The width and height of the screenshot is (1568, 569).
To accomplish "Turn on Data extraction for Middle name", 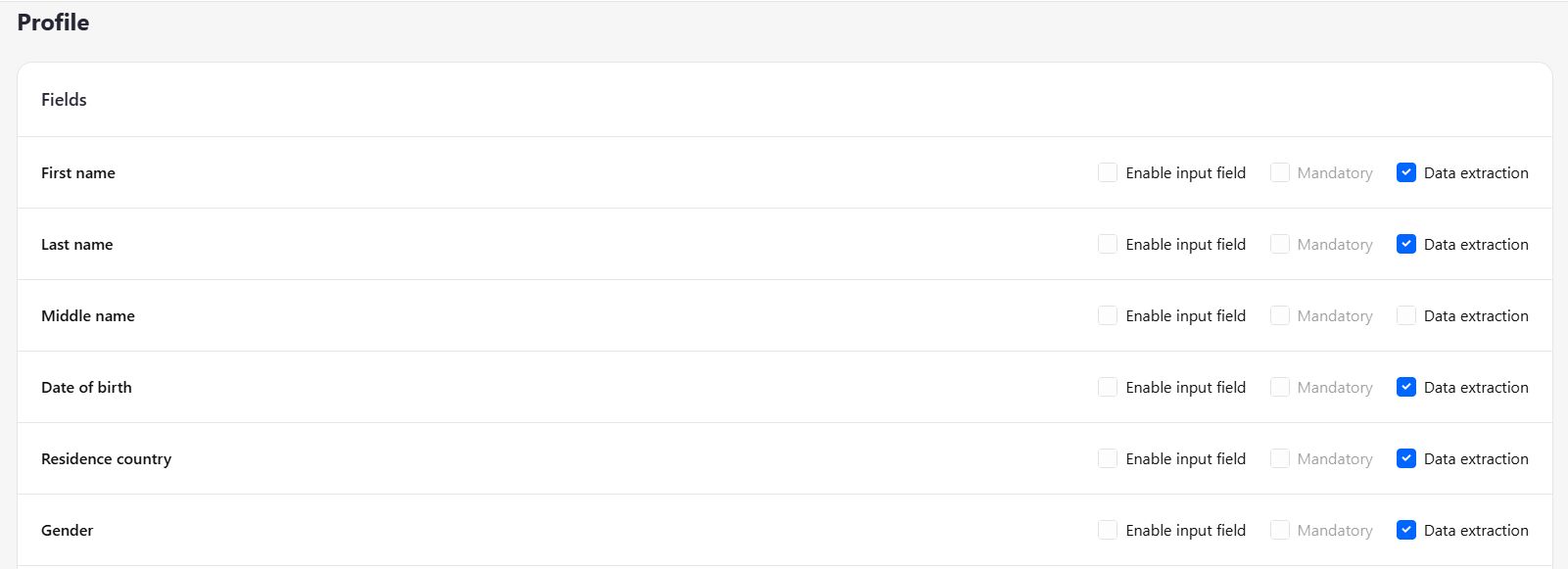I will [x=1406, y=315].
